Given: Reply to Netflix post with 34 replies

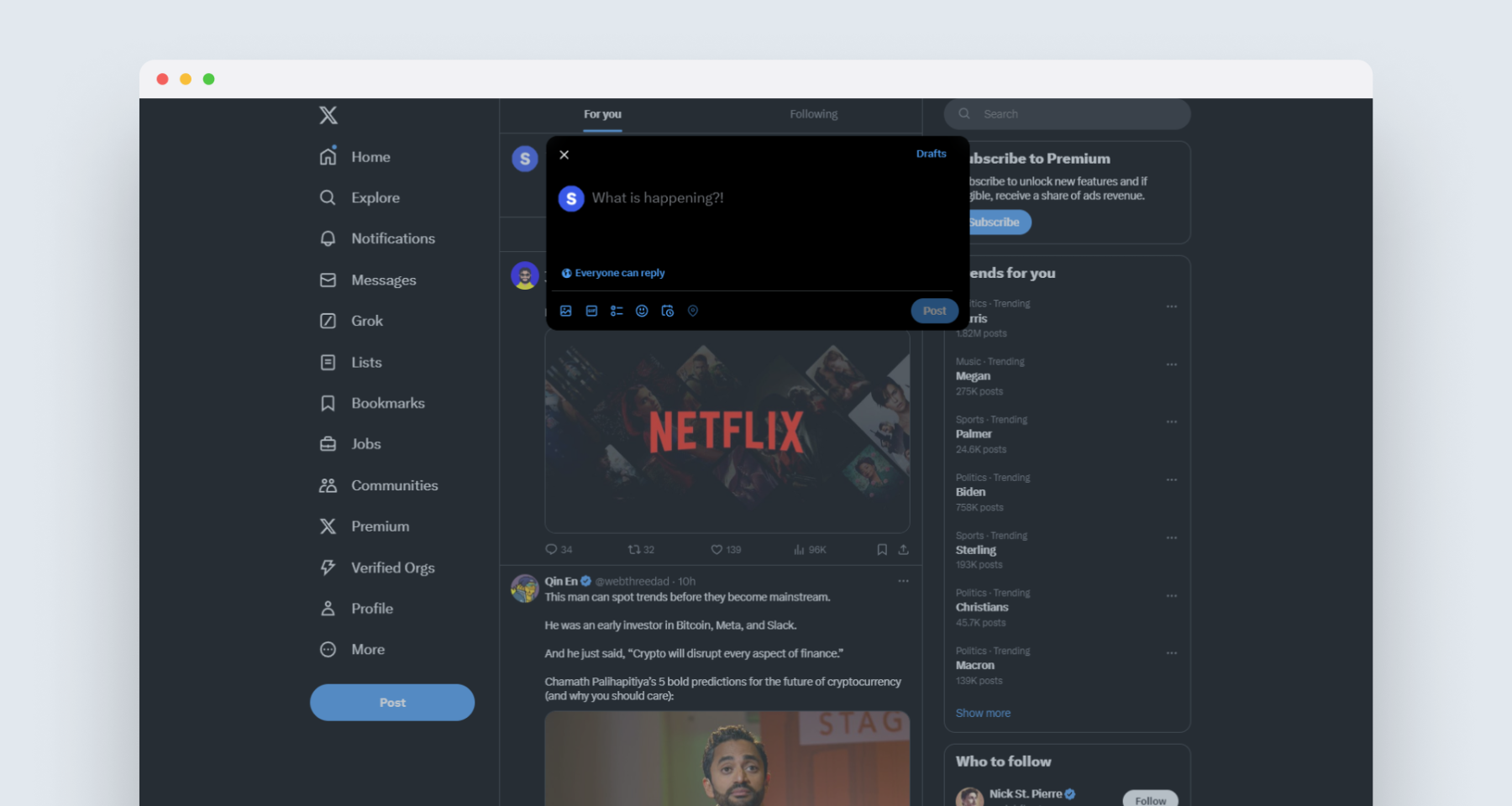Looking at the screenshot, I should point(559,550).
